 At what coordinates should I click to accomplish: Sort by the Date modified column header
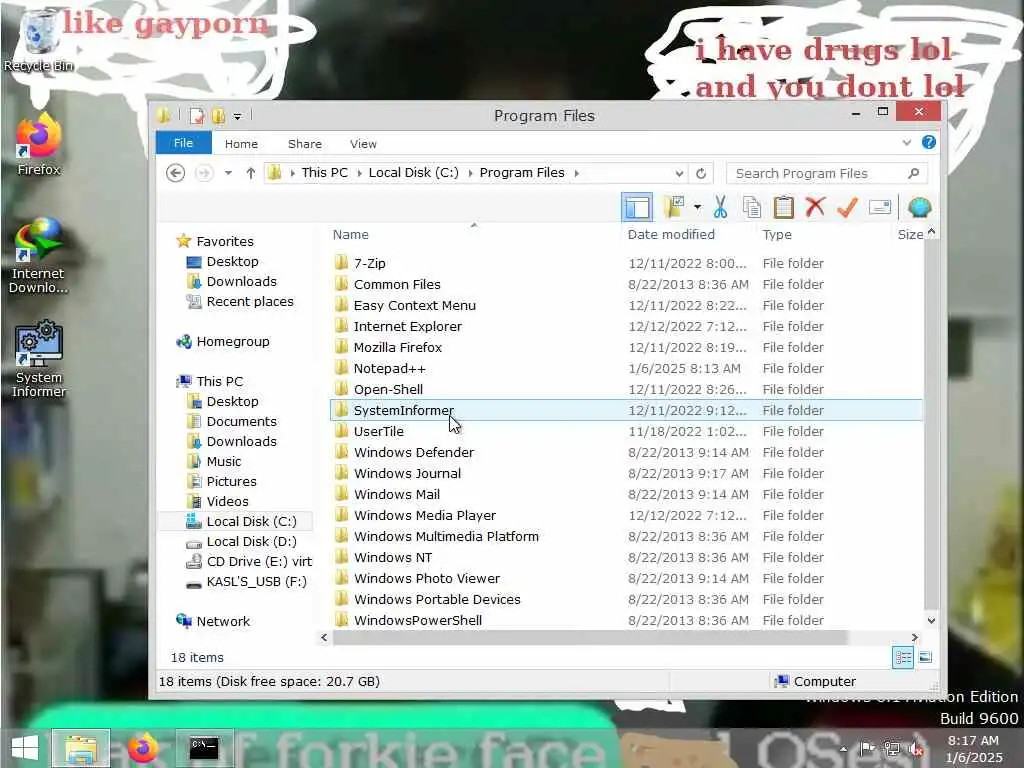(671, 234)
